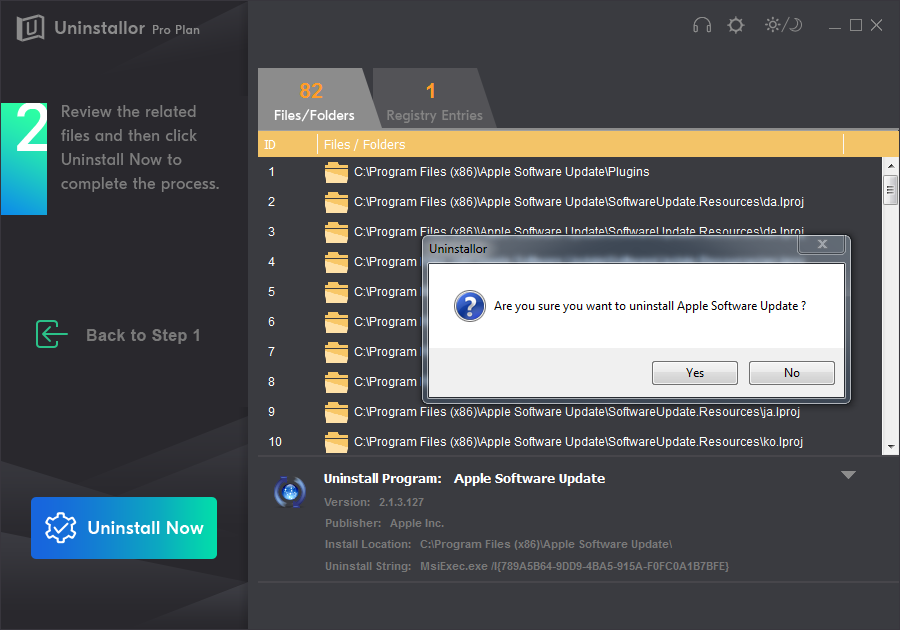Close the Uninstallor main window

click(876, 25)
